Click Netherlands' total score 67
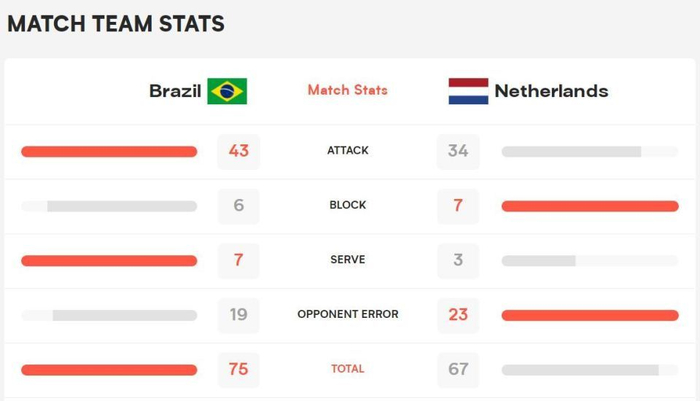The image size is (700, 401). click(x=458, y=369)
